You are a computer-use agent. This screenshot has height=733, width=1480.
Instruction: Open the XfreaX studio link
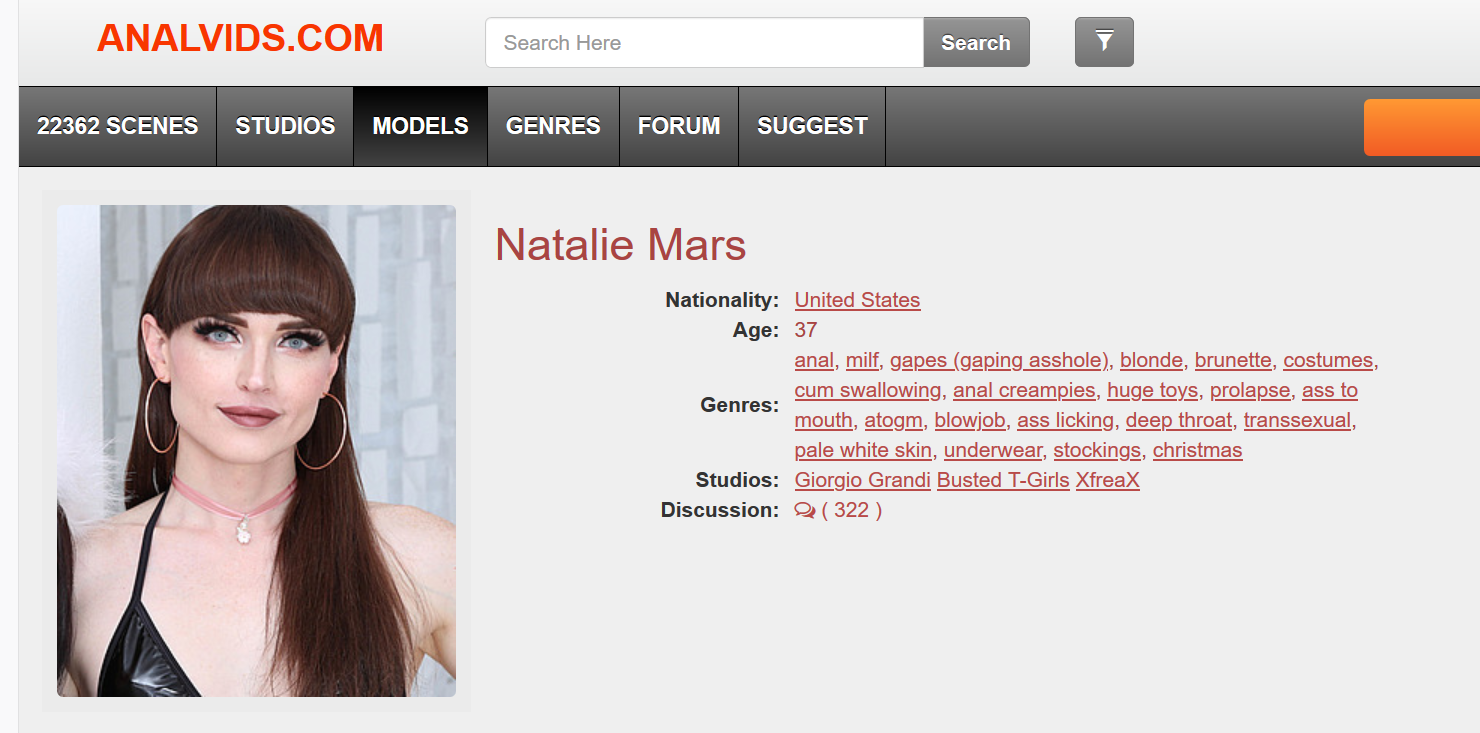pyautogui.click(x=1107, y=480)
